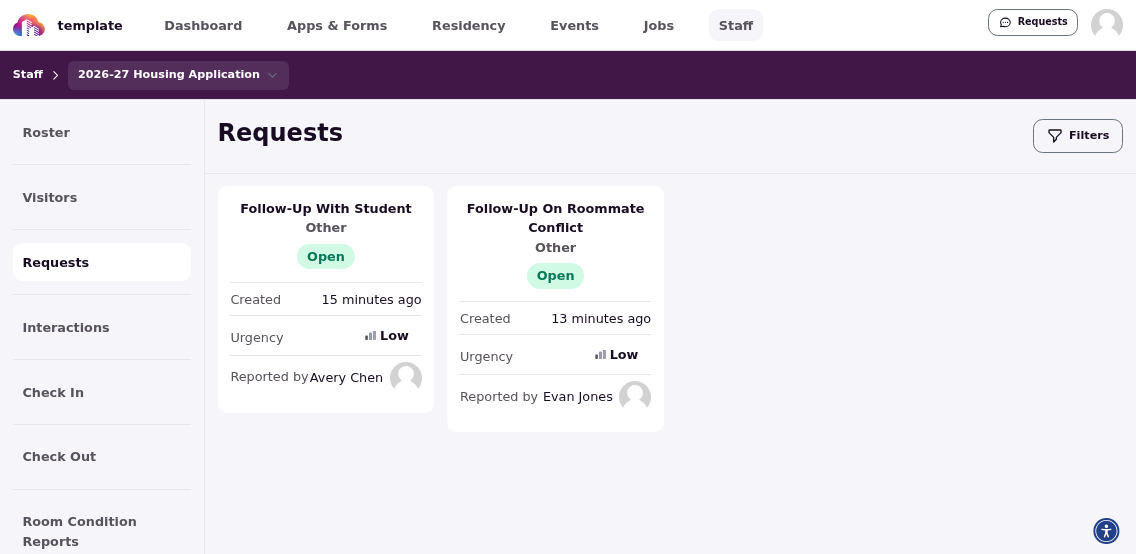Click the Open status badge on Roommate Conflict card
The image size is (1136, 554).
click(555, 276)
